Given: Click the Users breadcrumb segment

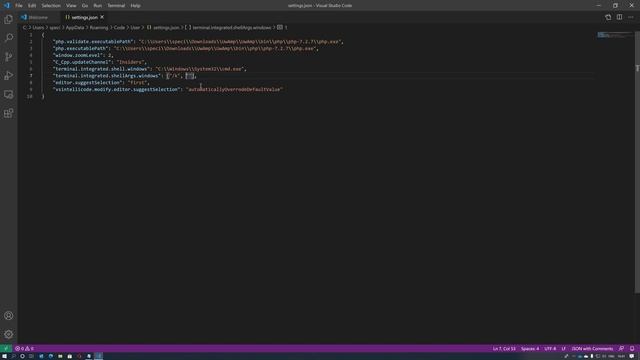Looking at the screenshot, I should [38, 28].
